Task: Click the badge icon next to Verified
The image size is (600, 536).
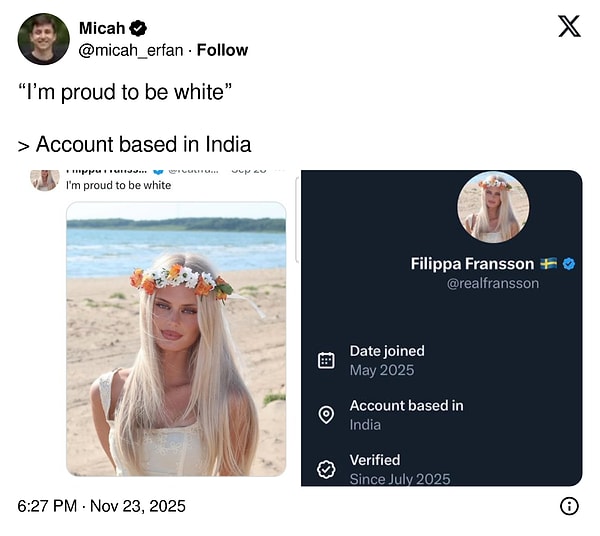Action: click(x=326, y=469)
